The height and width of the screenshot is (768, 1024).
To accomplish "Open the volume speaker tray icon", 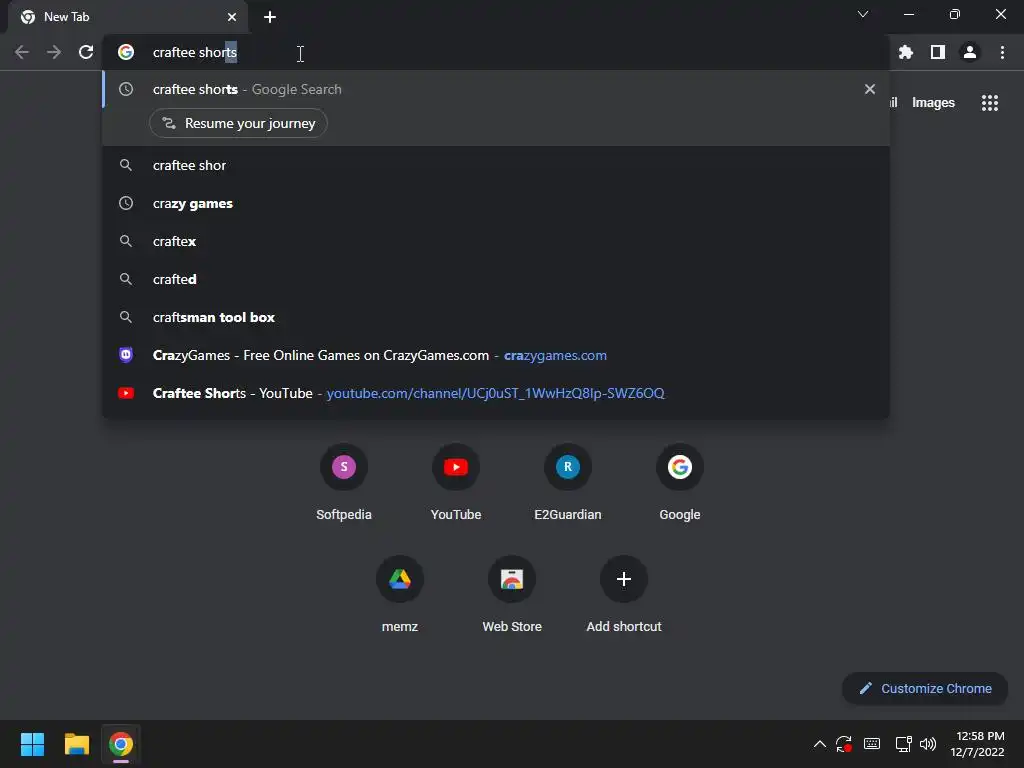I will tap(928, 744).
